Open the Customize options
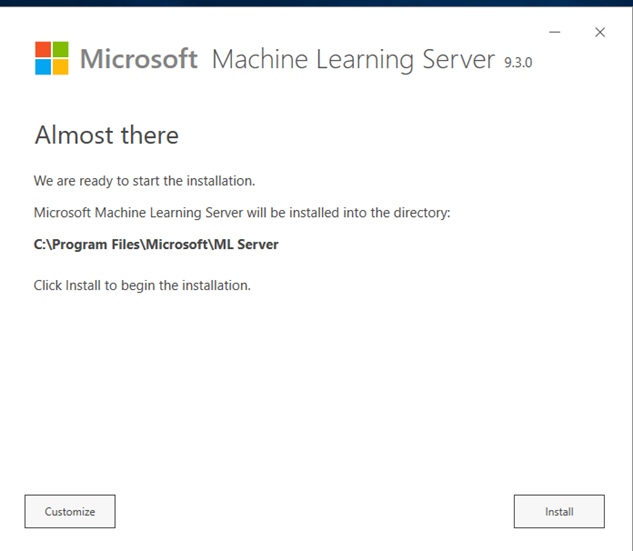This screenshot has width=633, height=551. point(70,511)
